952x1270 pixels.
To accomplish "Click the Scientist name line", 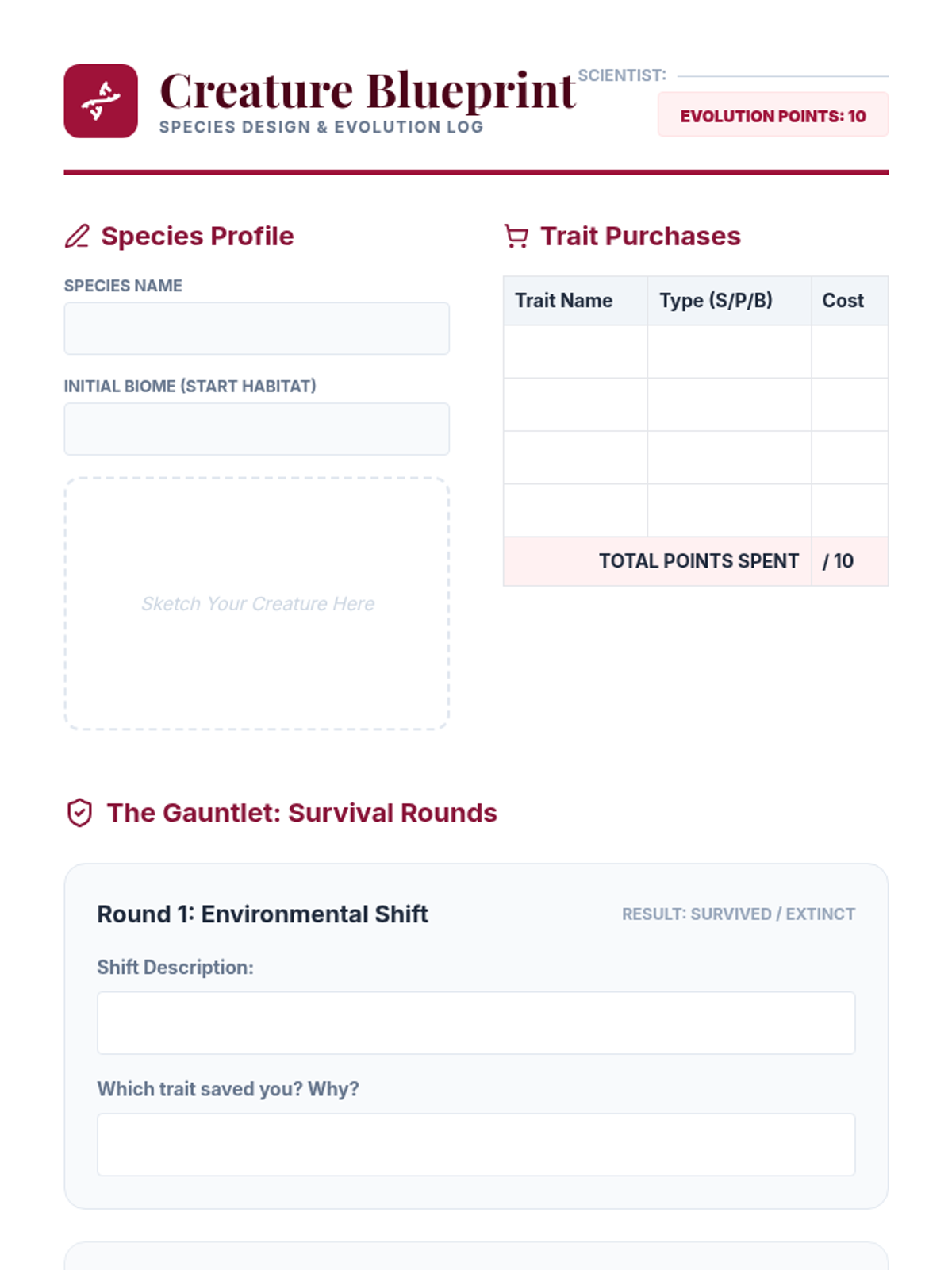I will pyautogui.click(x=782, y=76).
